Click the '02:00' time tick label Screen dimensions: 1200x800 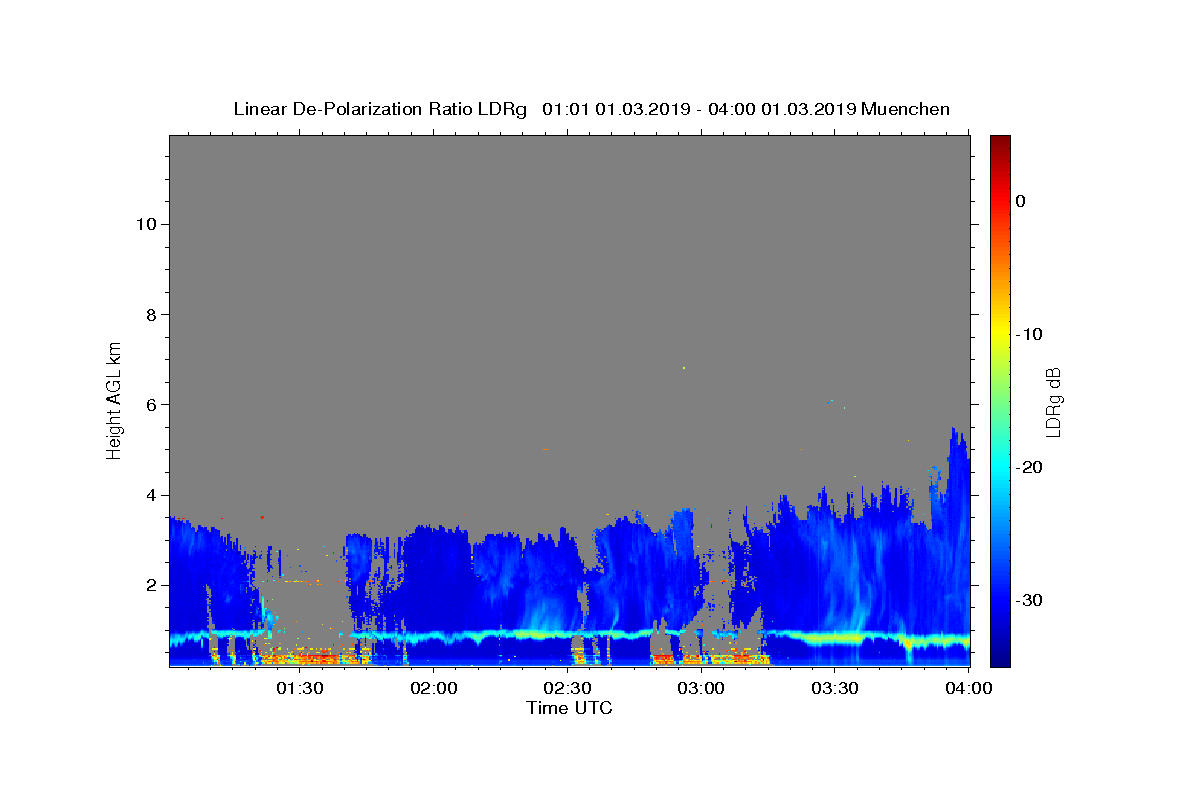434,689
